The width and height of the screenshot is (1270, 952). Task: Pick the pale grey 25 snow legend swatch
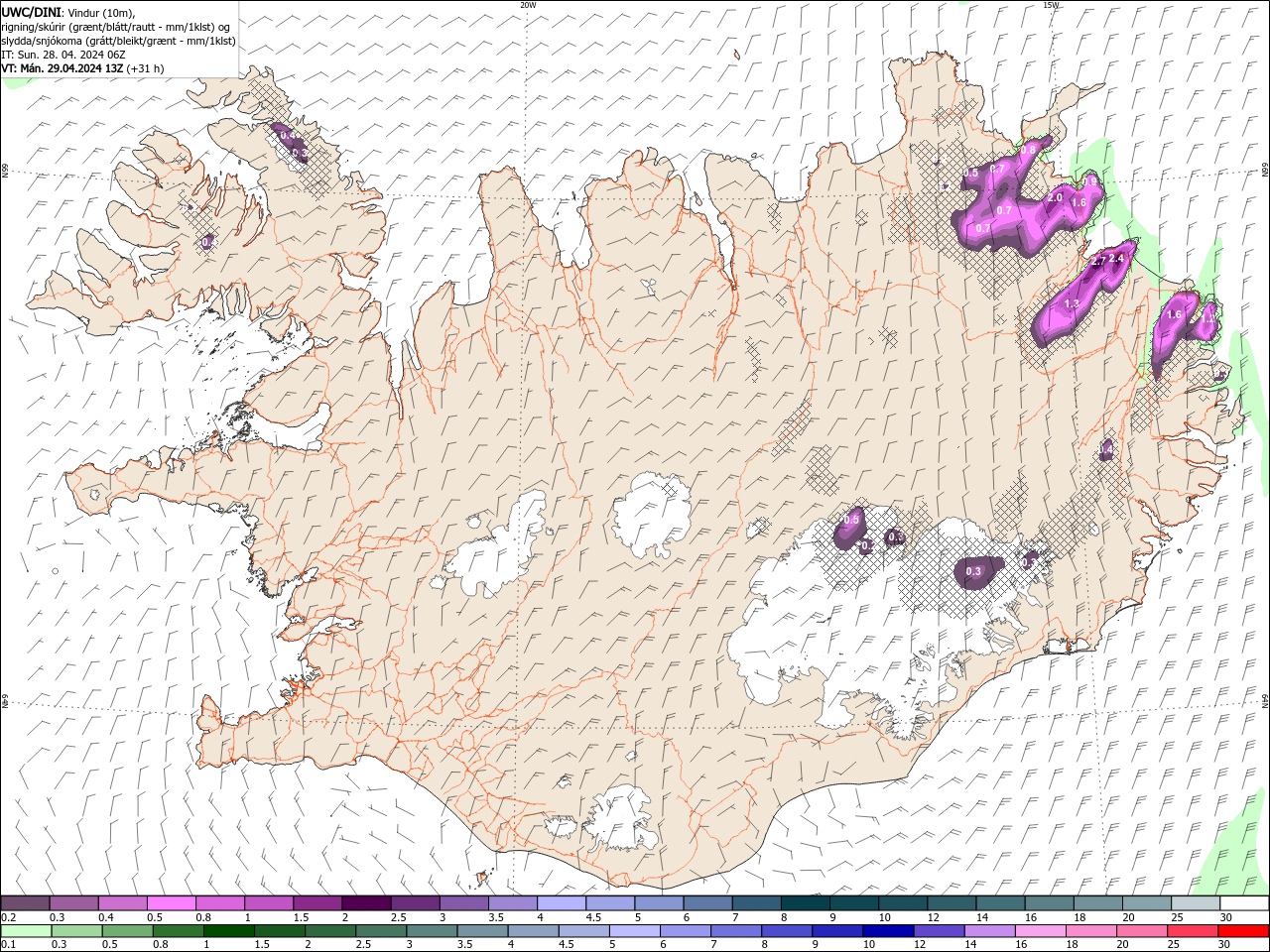click(x=1196, y=902)
